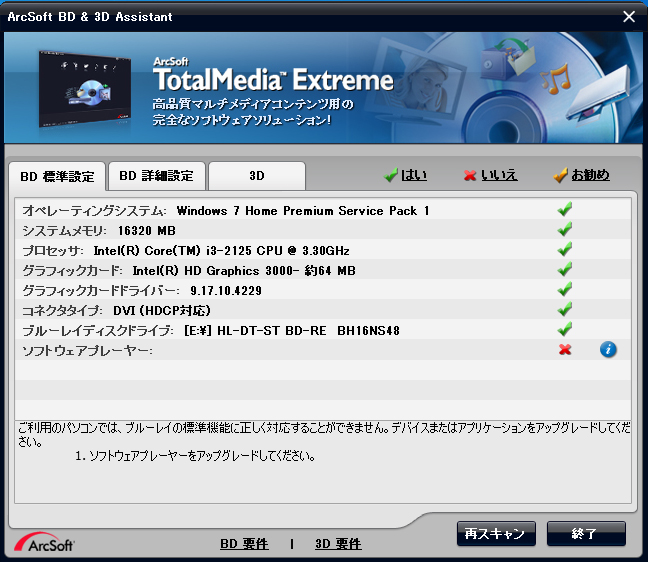This screenshot has width=648, height=562.
Task: Open the 3D 要件 link
Action: coord(338,544)
